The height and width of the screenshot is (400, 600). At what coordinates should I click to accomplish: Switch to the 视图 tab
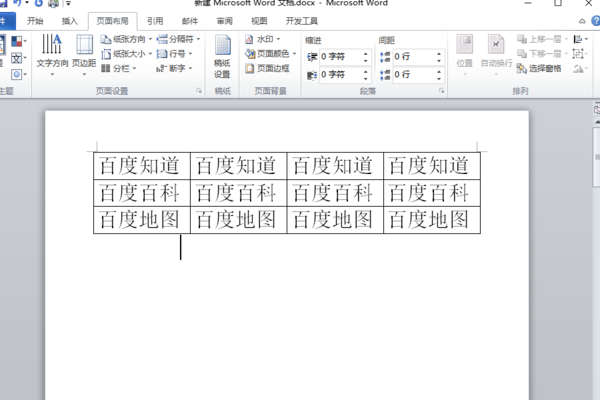[259, 21]
